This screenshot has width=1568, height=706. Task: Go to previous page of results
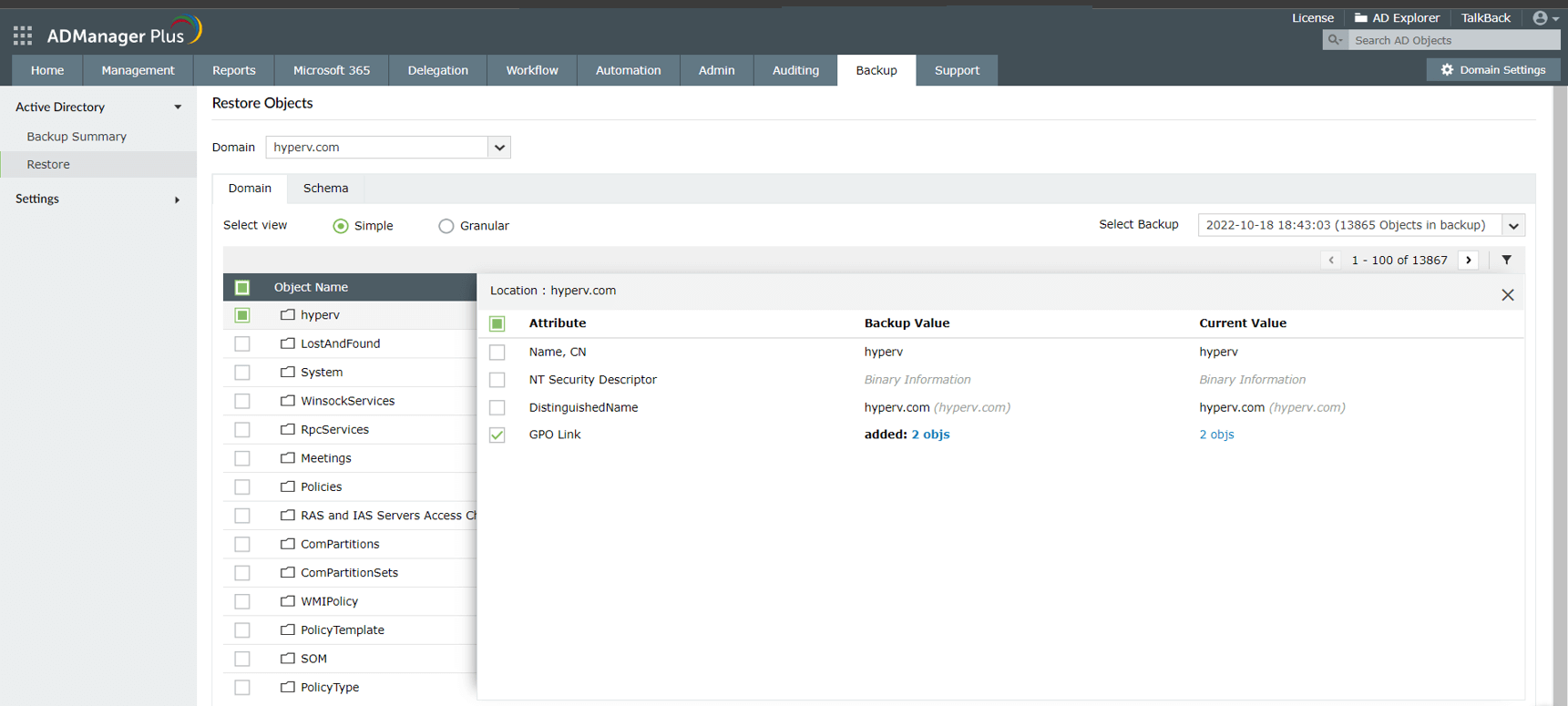click(1331, 261)
